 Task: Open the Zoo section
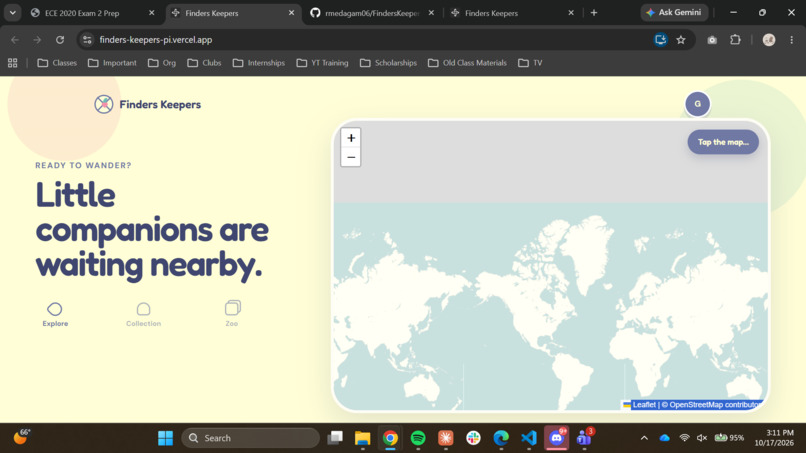tap(232, 314)
